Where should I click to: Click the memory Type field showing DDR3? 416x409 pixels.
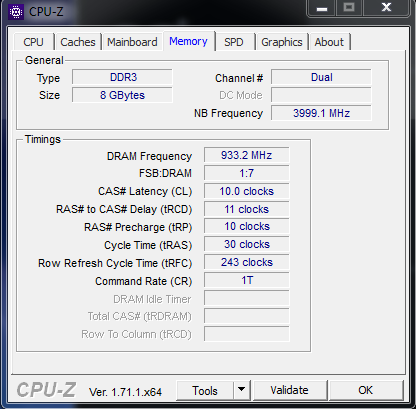[x=122, y=77]
